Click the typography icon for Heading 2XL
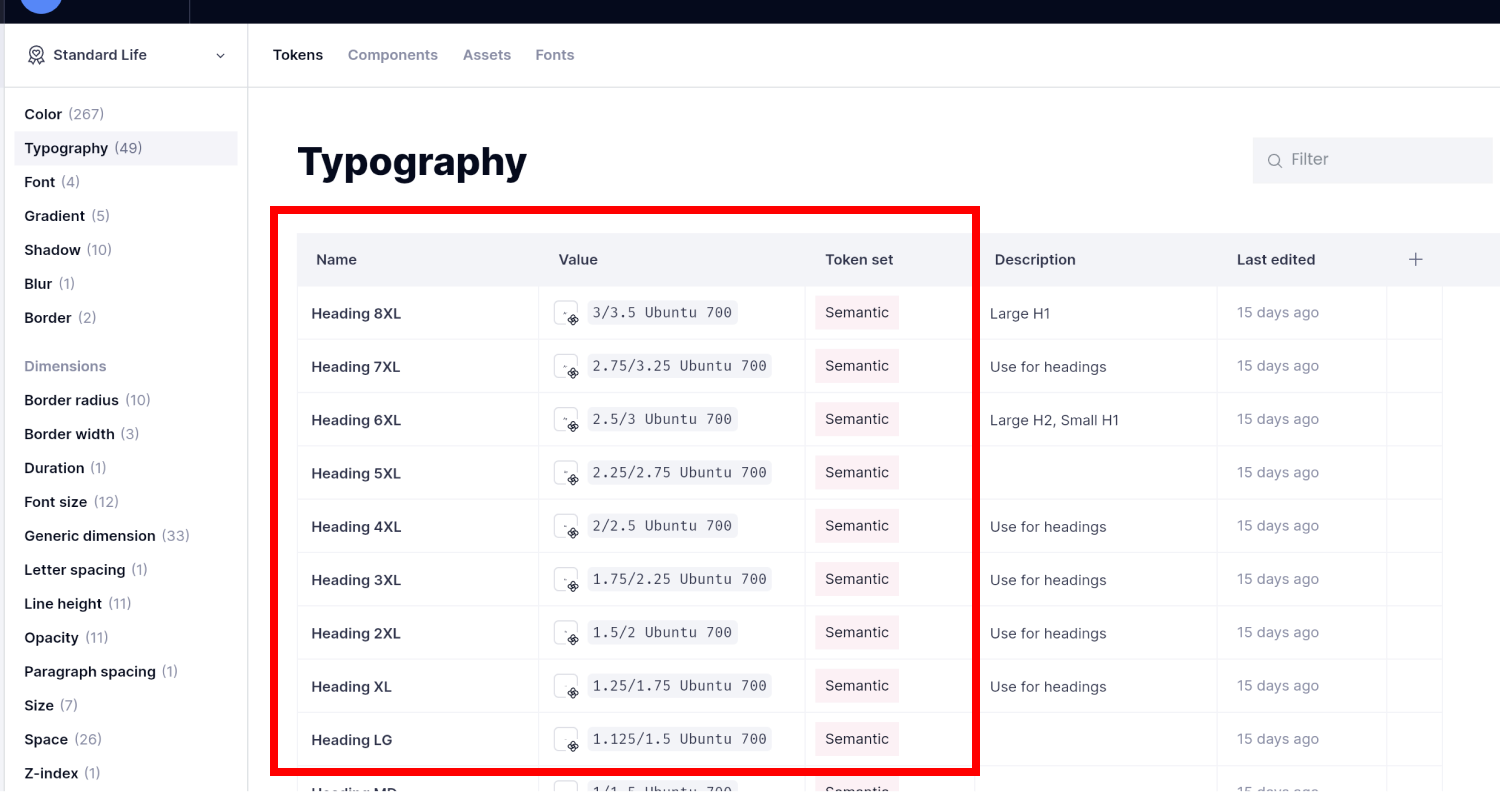Image resolution: width=1500 pixels, height=792 pixels. click(566, 633)
